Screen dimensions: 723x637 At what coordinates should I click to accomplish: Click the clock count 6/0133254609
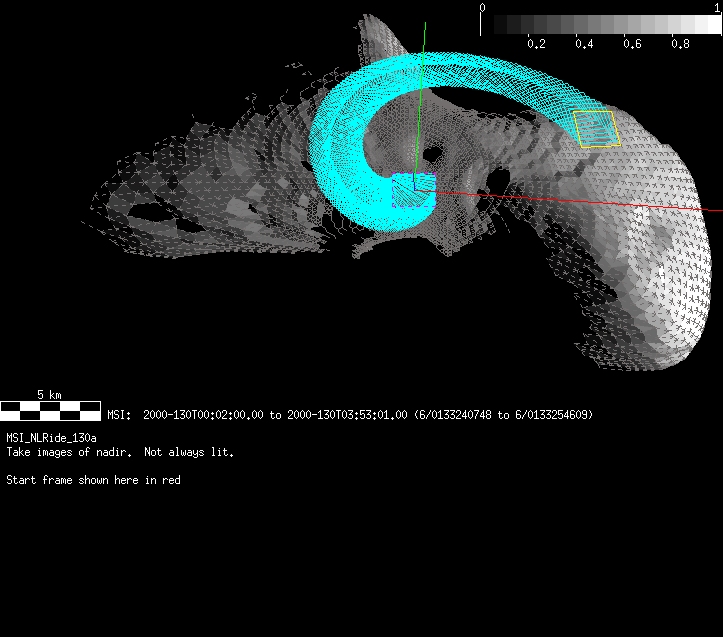[x=551, y=415]
